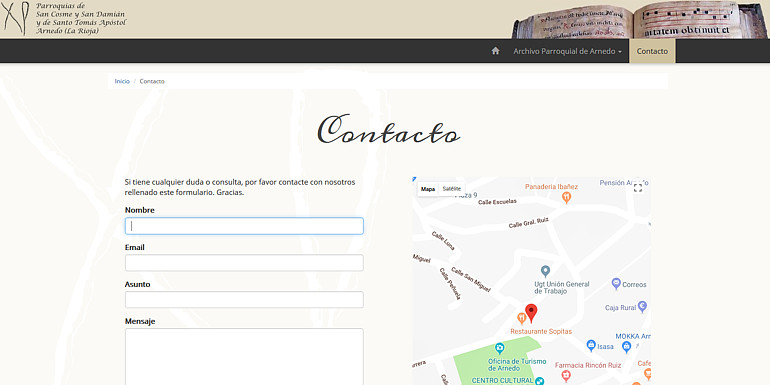This screenshot has height=385, width=770.
Task: Click the Contacto page heading
Action: pyautogui.click(x=388, y=130)
